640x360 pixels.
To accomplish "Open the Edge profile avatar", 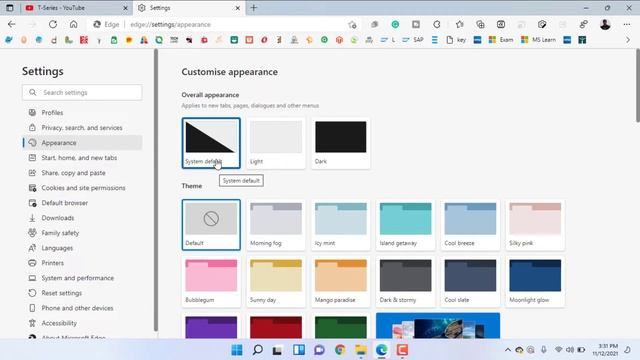I will (x=605, y=24).
